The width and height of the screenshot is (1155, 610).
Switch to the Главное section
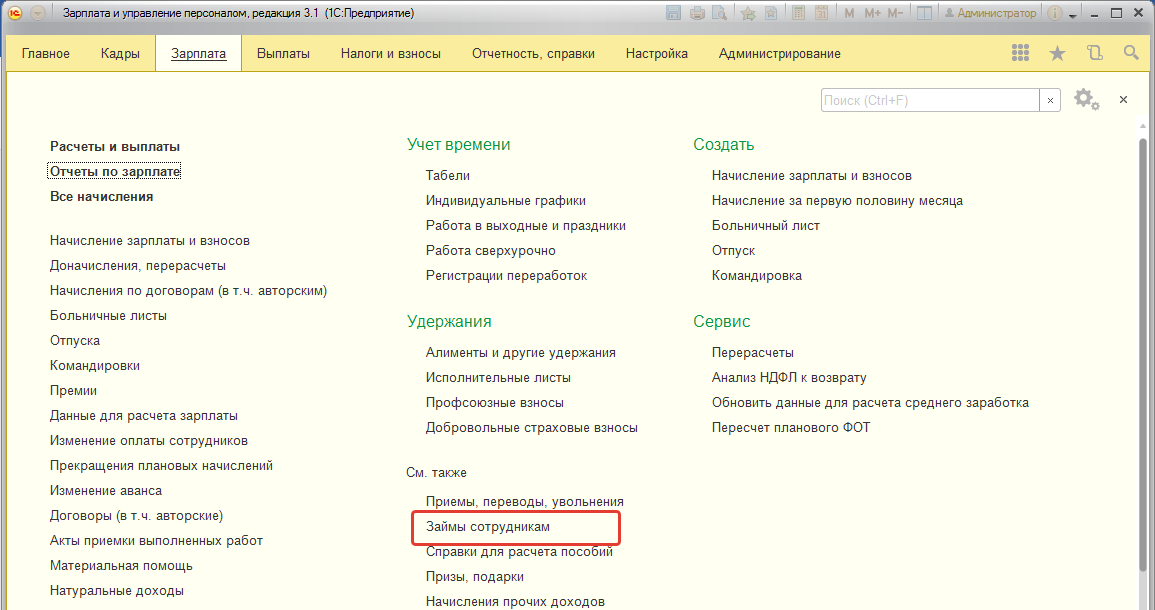[46, 54]
